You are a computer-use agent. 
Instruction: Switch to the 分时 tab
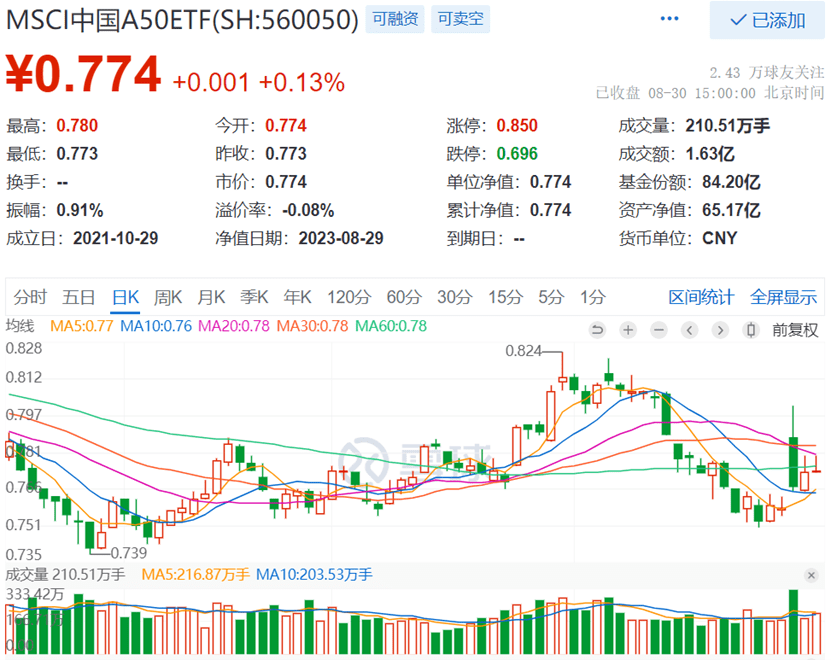coord(30,297)
